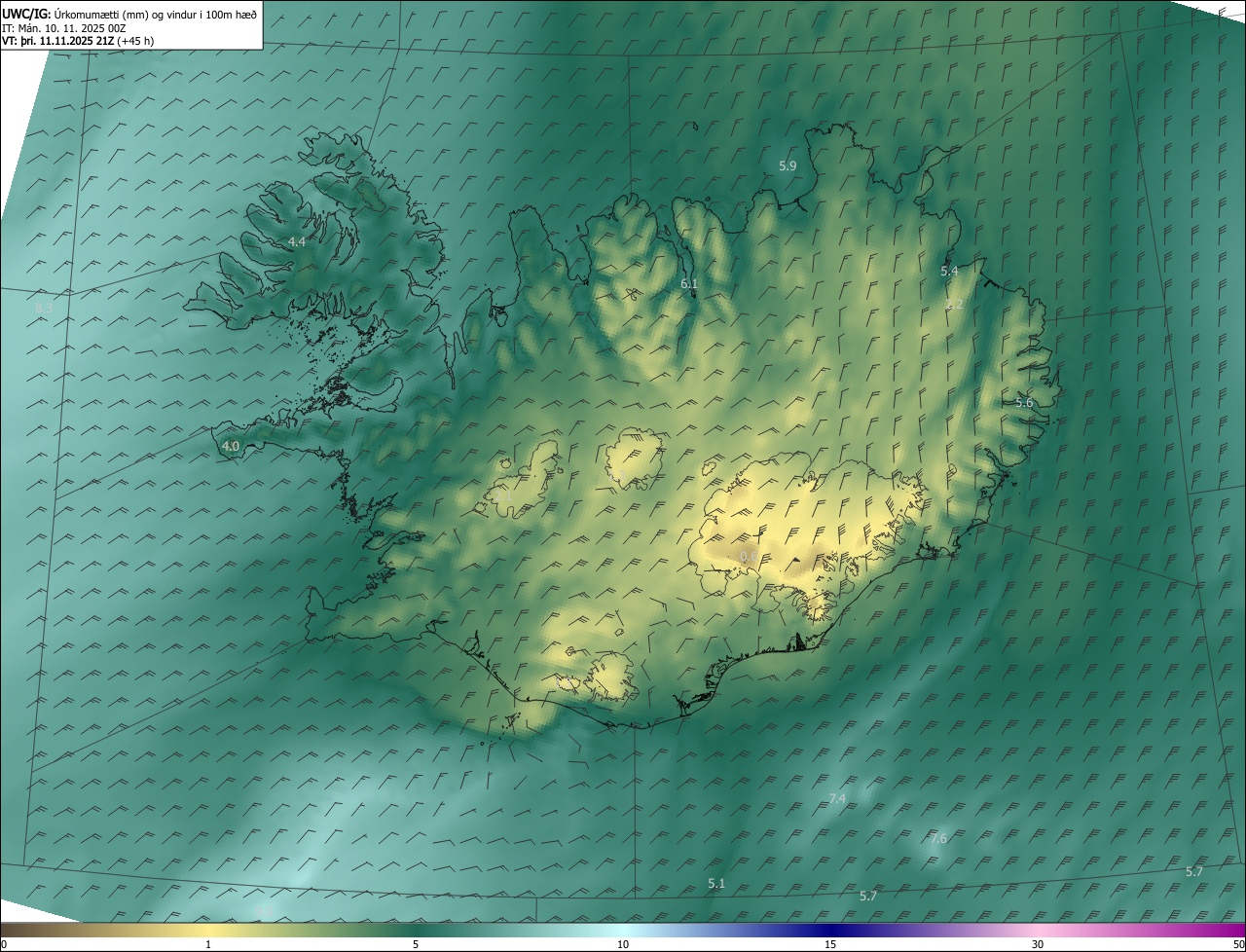Click the map value label 6.1

(689, 283)
